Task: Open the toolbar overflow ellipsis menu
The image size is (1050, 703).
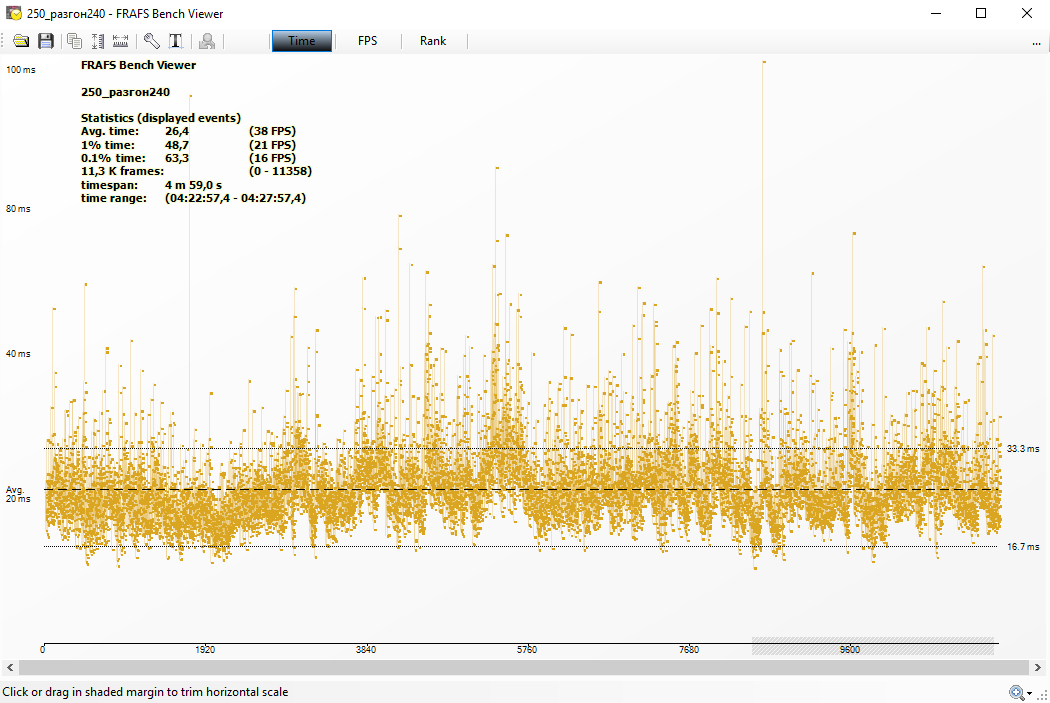Action: [1036, 42]
